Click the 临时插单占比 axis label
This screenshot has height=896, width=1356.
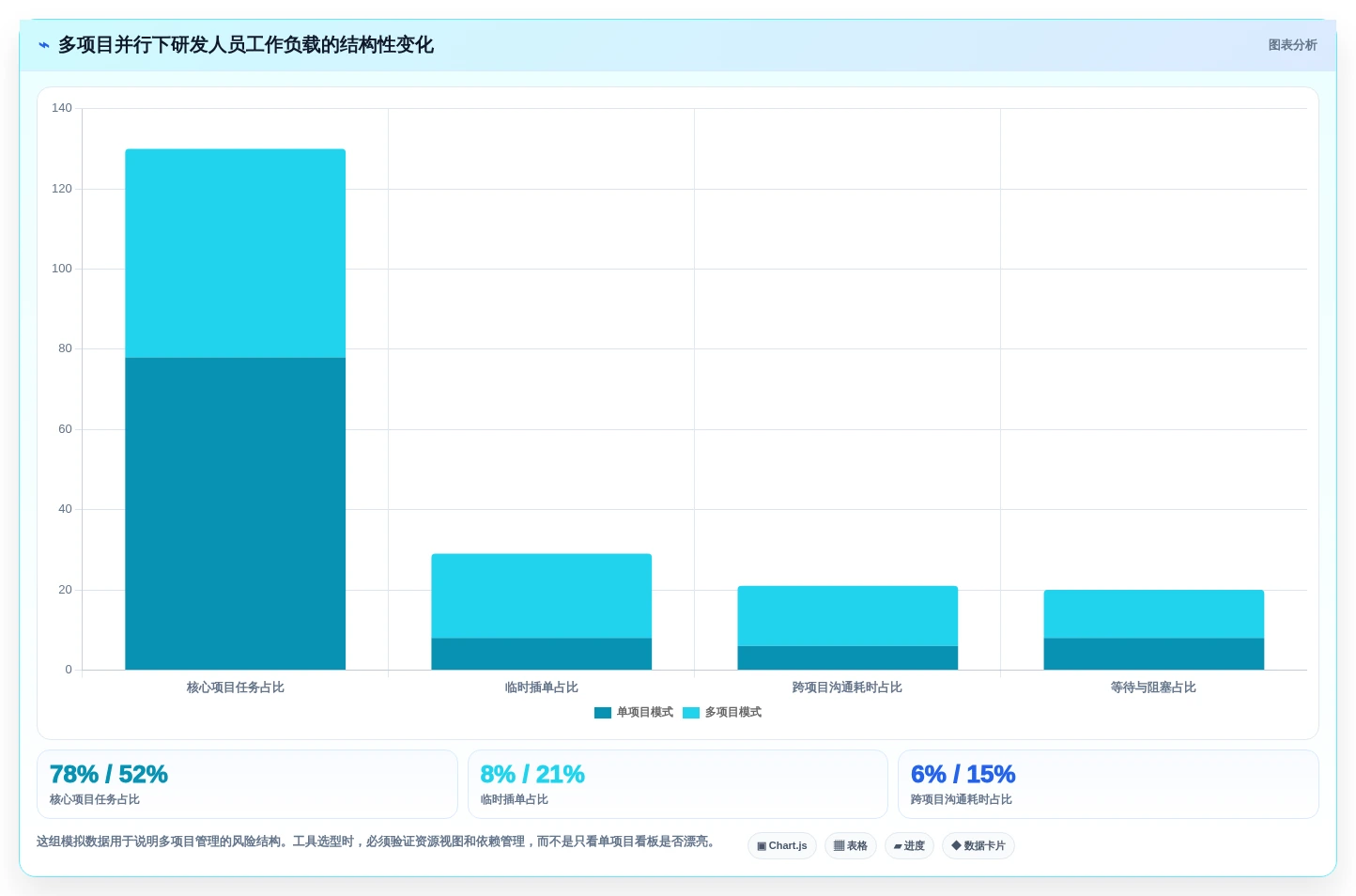point(542,687)
